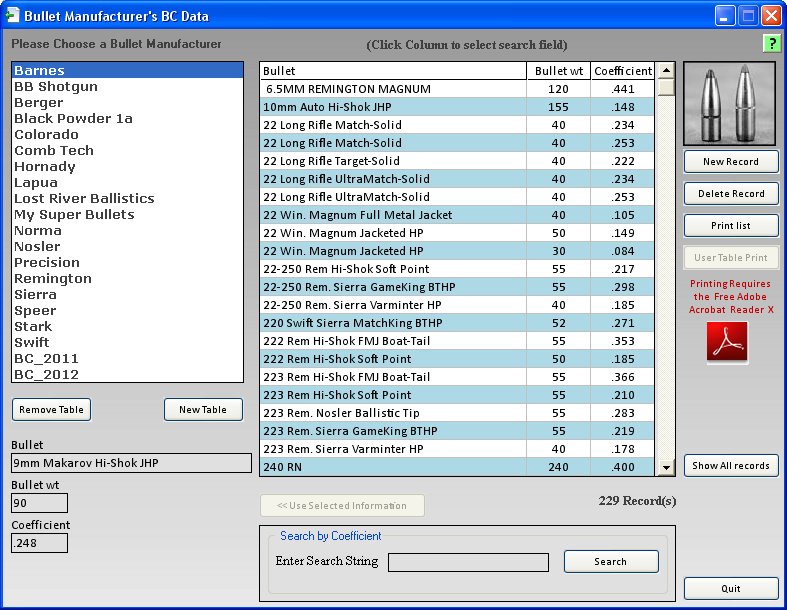The width and height of the screenshot is (787, 610).
Task: Click the Bullet wt field showing 90
Action: tap(39, 503)
